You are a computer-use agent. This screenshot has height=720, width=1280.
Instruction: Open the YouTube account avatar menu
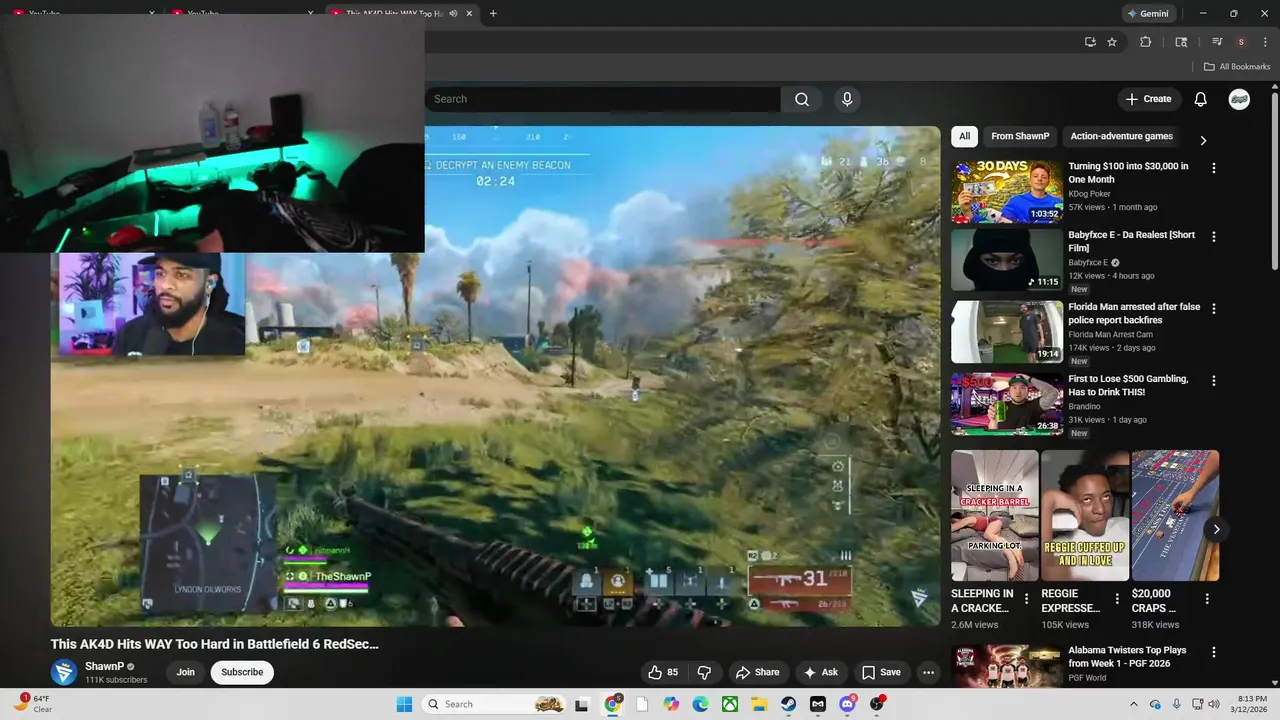(x=1239, y=99)
